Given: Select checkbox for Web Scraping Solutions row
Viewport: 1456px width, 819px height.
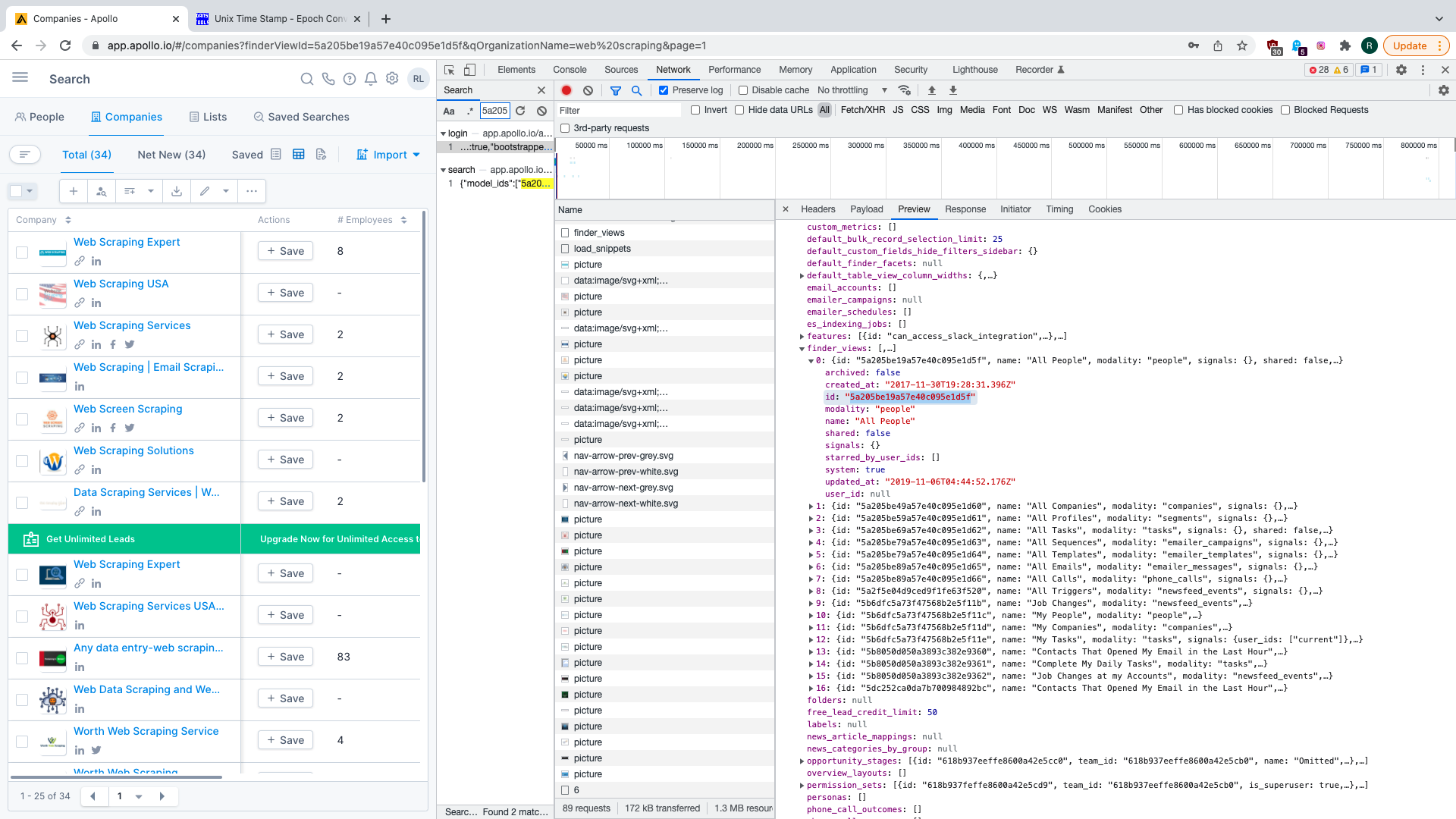Looking at the screenshot, I should (x=22, y=461).
